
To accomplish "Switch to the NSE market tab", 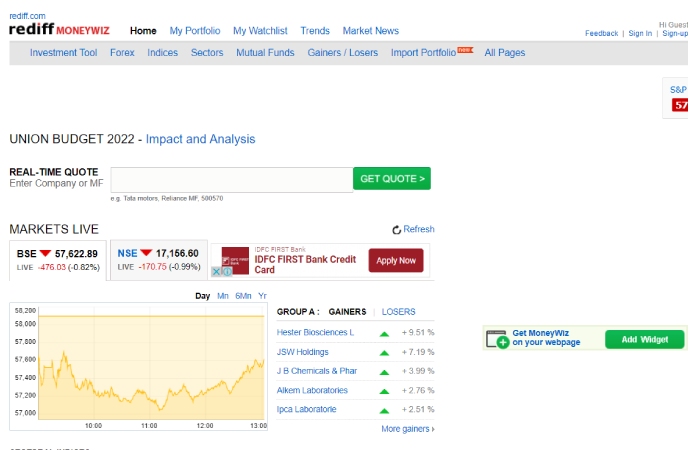I will [x=159, y=260].
